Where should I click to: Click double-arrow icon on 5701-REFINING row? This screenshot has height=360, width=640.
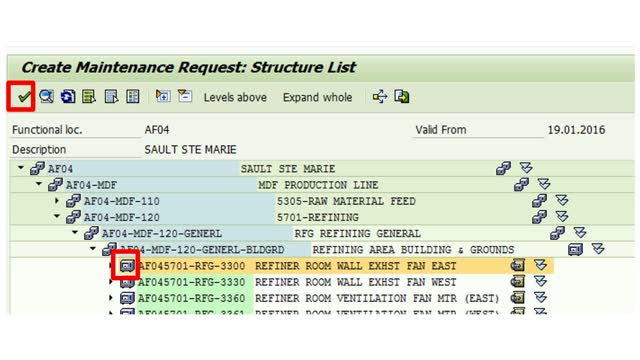point(562,216)
